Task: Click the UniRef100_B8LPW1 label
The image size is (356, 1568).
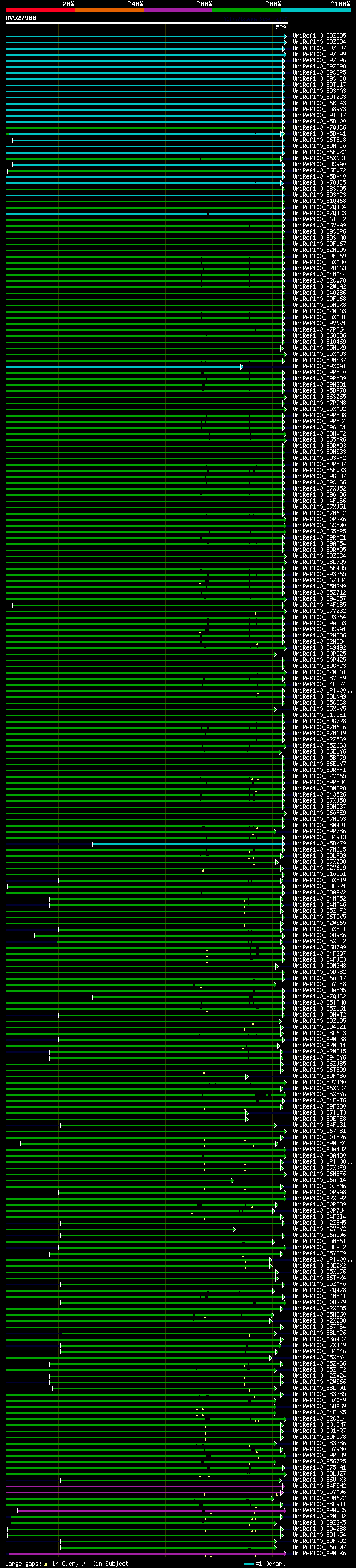Action: [319, 1388]
